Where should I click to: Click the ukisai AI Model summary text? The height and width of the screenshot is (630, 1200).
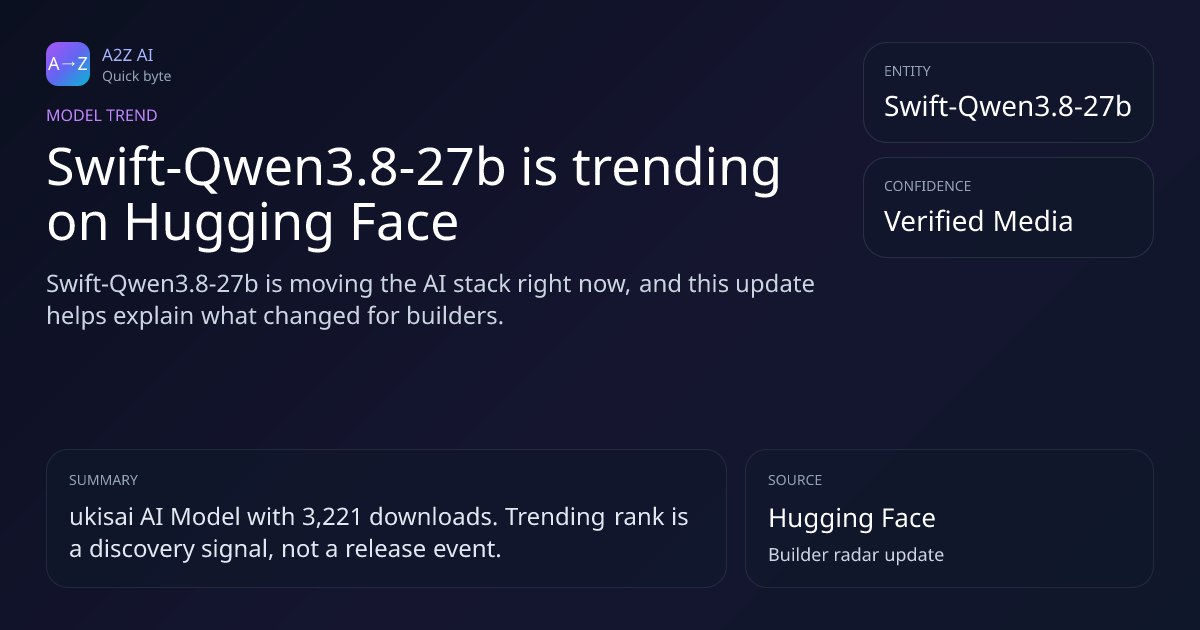tap(379, 533)
